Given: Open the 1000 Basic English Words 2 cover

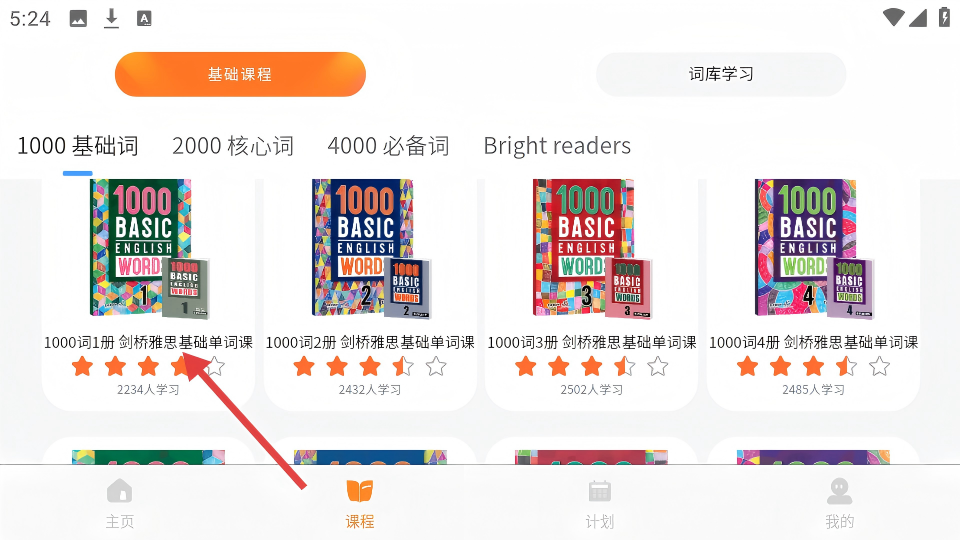Looking at the screenshot, I should click(370, 249).
